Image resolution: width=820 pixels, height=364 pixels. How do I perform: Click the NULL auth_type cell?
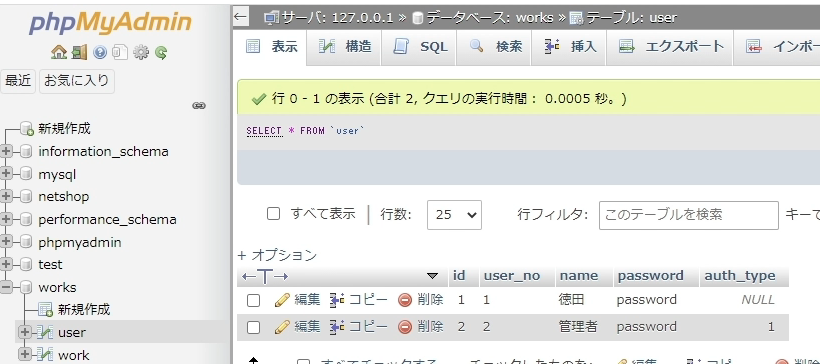tap(758, 300)
